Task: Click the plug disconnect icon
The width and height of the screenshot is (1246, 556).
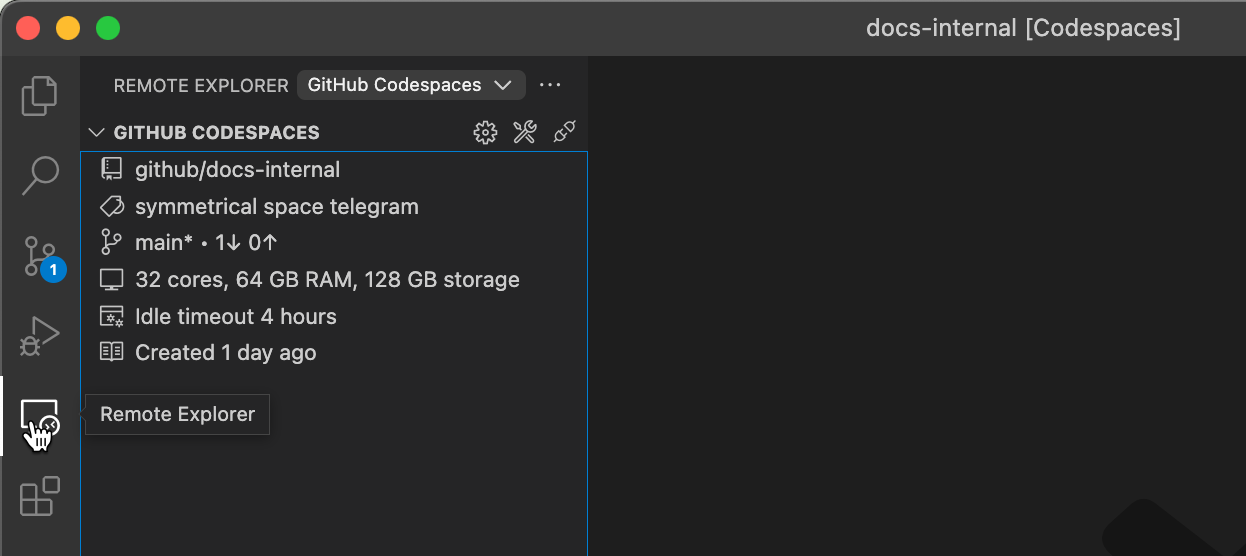Action: (x=565, y=133)
